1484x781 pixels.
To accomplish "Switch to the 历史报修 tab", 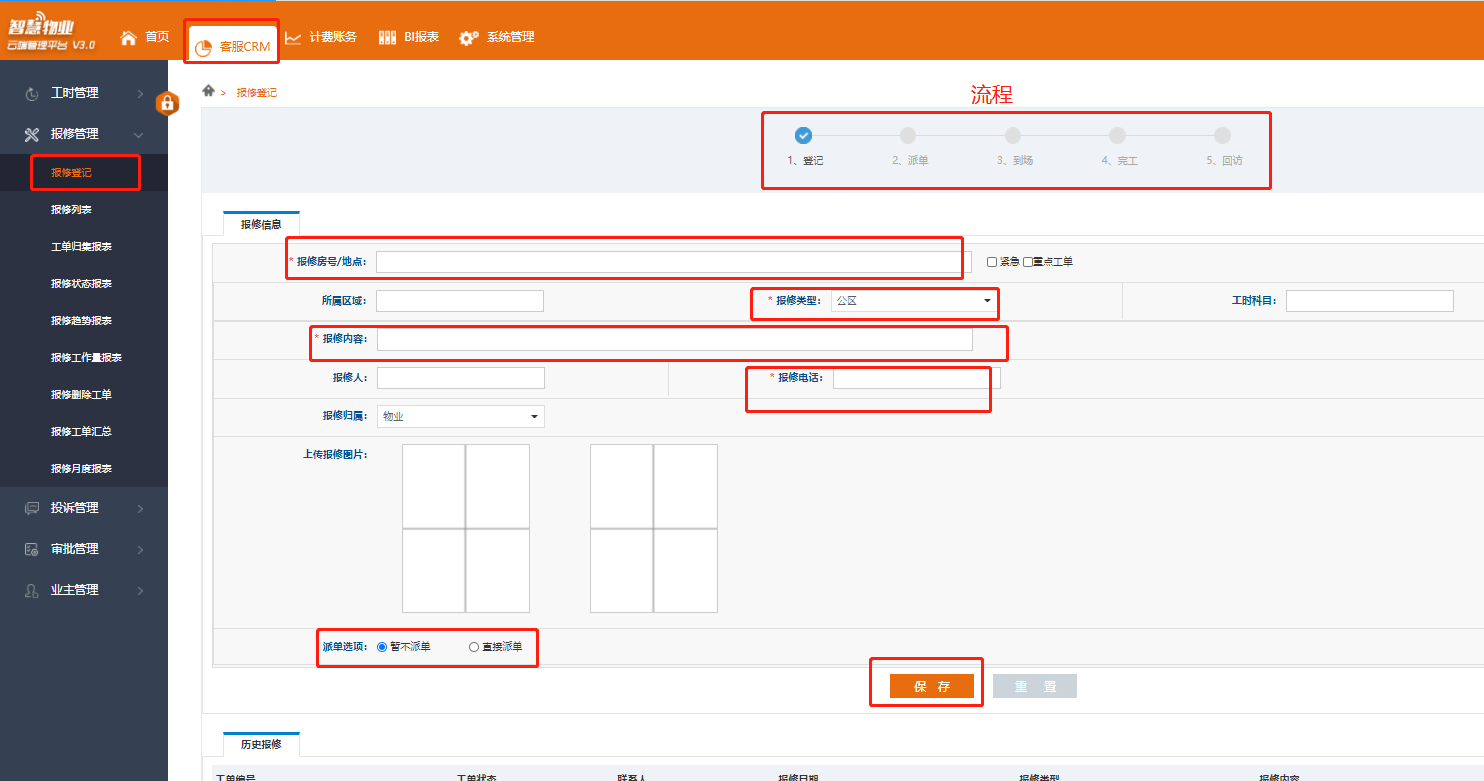I will click(x=261, y=744).
